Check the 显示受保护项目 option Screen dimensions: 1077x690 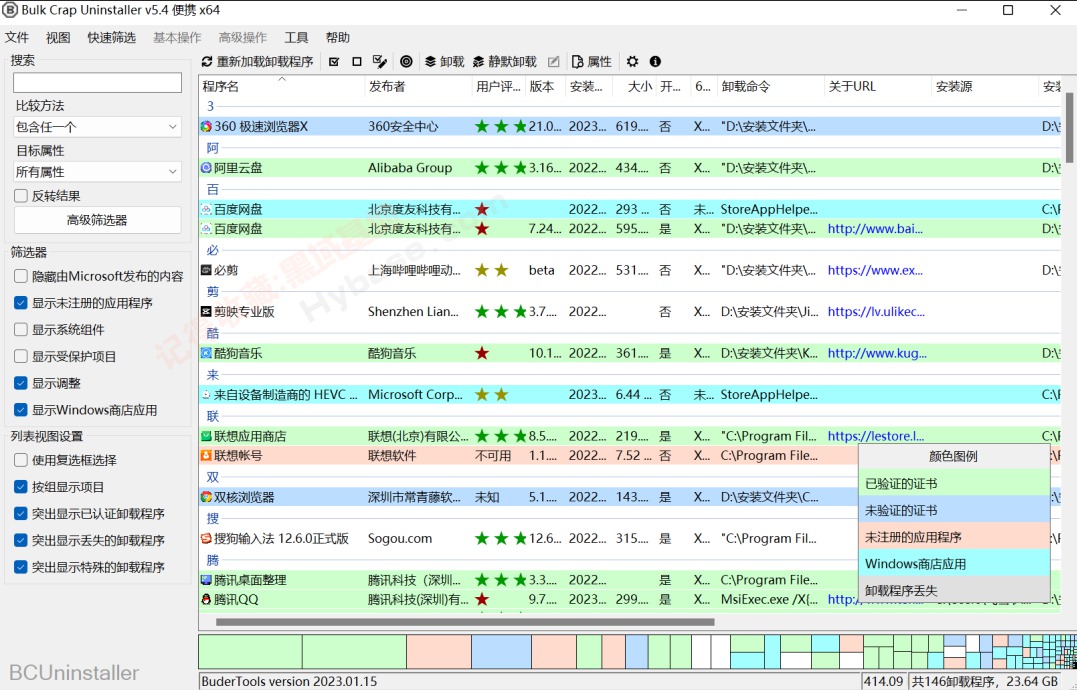point(21,356)
